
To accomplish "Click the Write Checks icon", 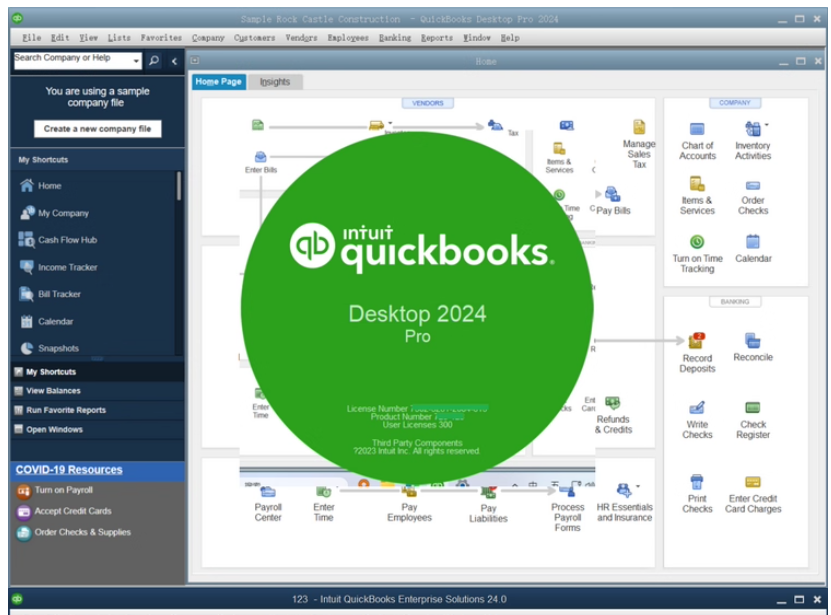I will 694,411.
